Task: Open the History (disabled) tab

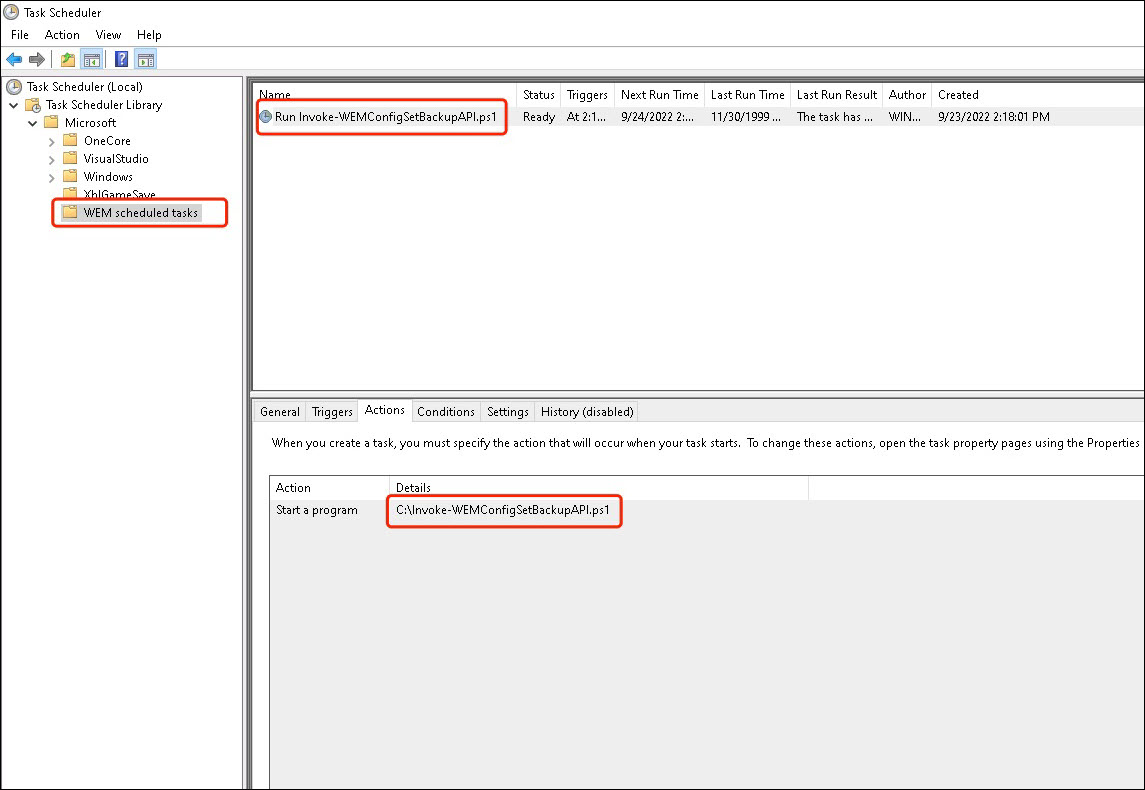Action: [587, 412]
